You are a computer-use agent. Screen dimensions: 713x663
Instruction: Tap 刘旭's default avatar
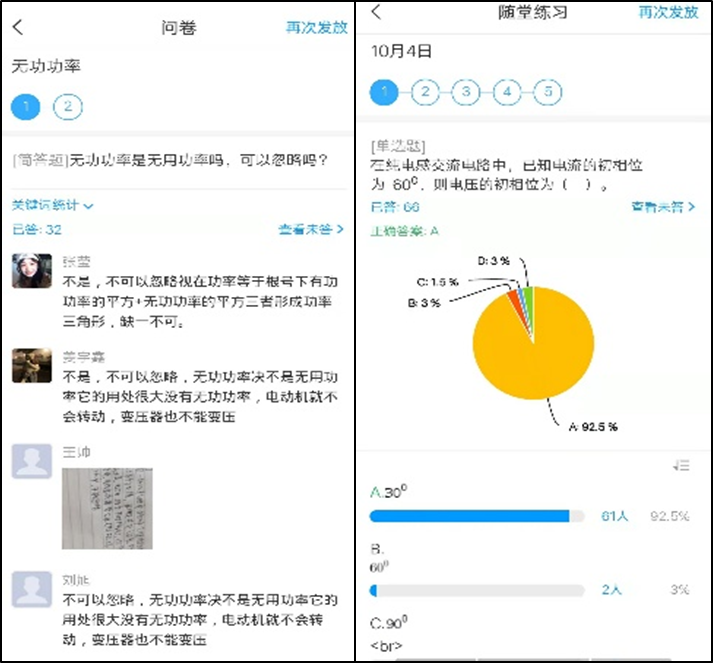pyautogui.click(x=32, y=589)
